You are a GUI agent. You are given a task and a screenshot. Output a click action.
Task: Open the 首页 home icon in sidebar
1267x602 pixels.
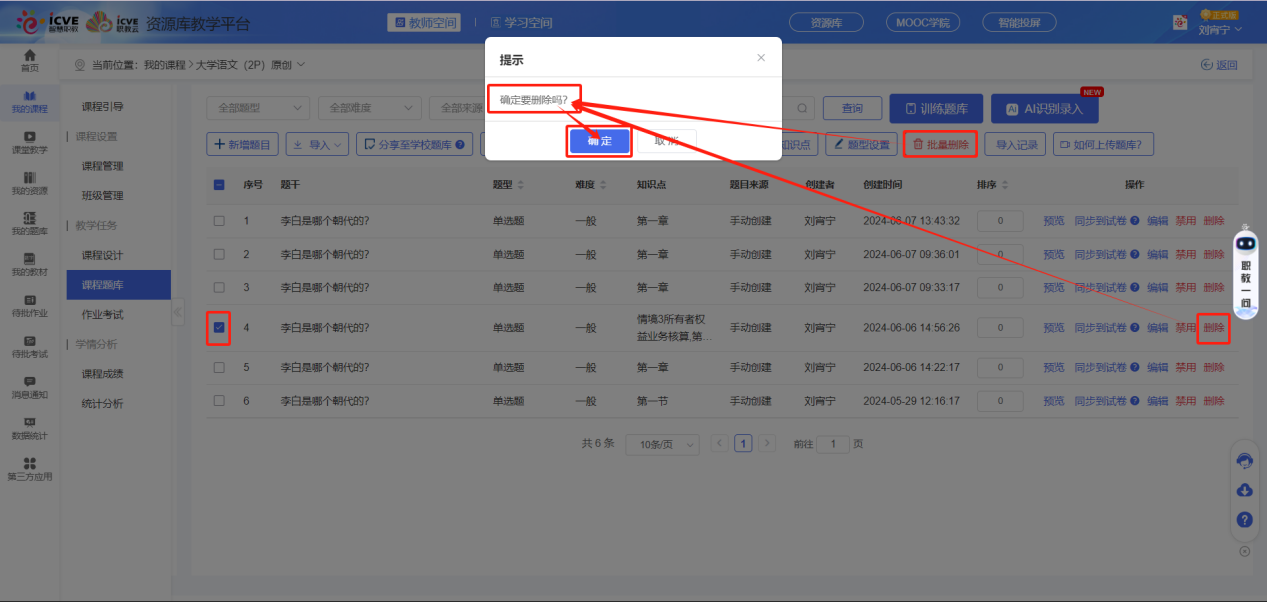[30, 59]
